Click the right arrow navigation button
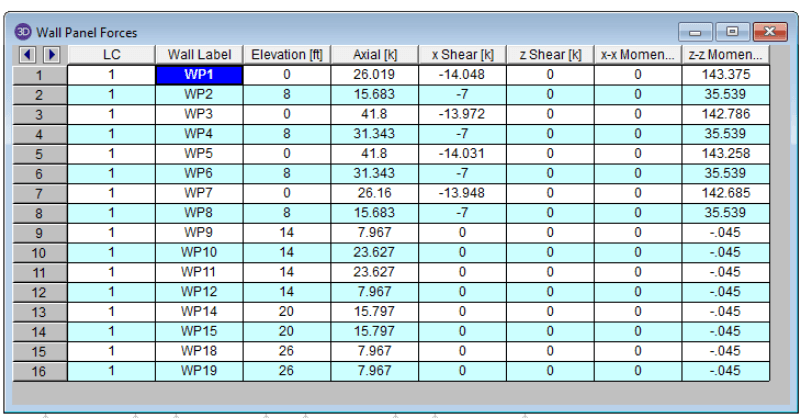This screenshot has height=418, width=800. [50, 54]
